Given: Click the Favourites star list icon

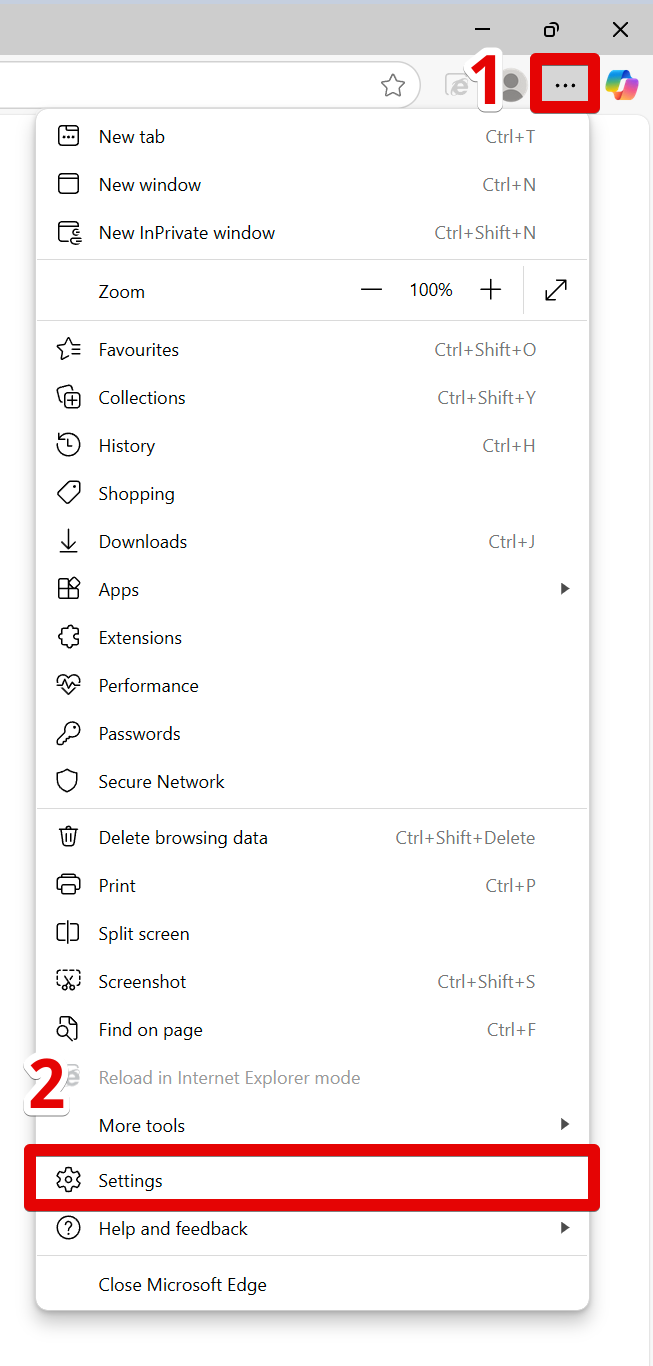Looking at the screenshot, I should click(68, 349).
